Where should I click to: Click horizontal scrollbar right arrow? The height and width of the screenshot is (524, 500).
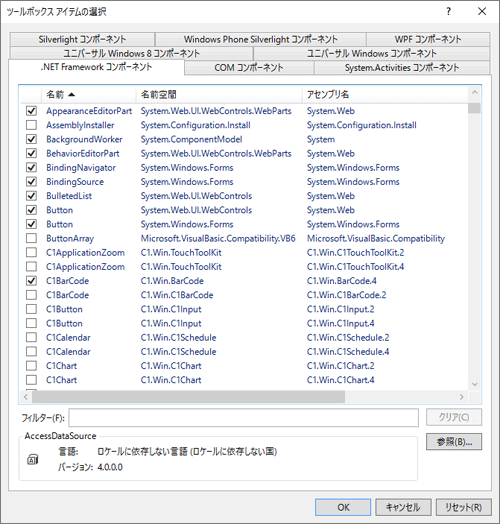coord(462,397)
